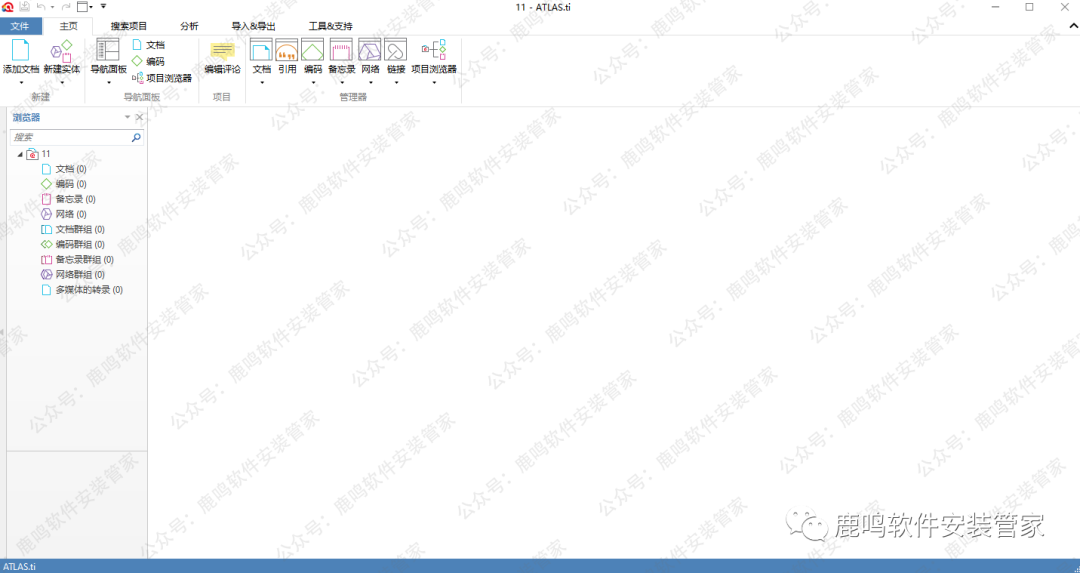Open dropdown under 项目浏览器 in 管理器 group
1080x573 pixels.
pos(434,83)
